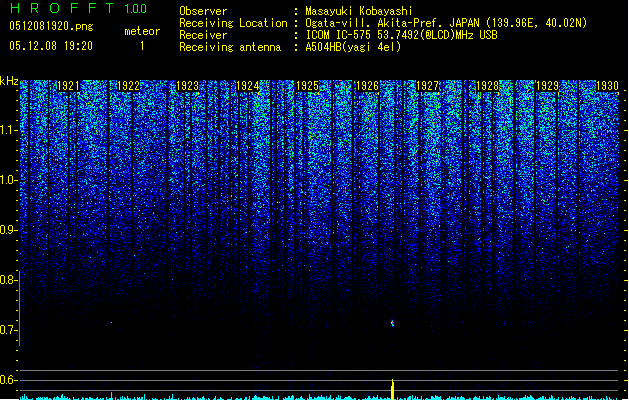Select filename 0512081920.png
The width and height of the screenshot is (629, 400).
51,26
